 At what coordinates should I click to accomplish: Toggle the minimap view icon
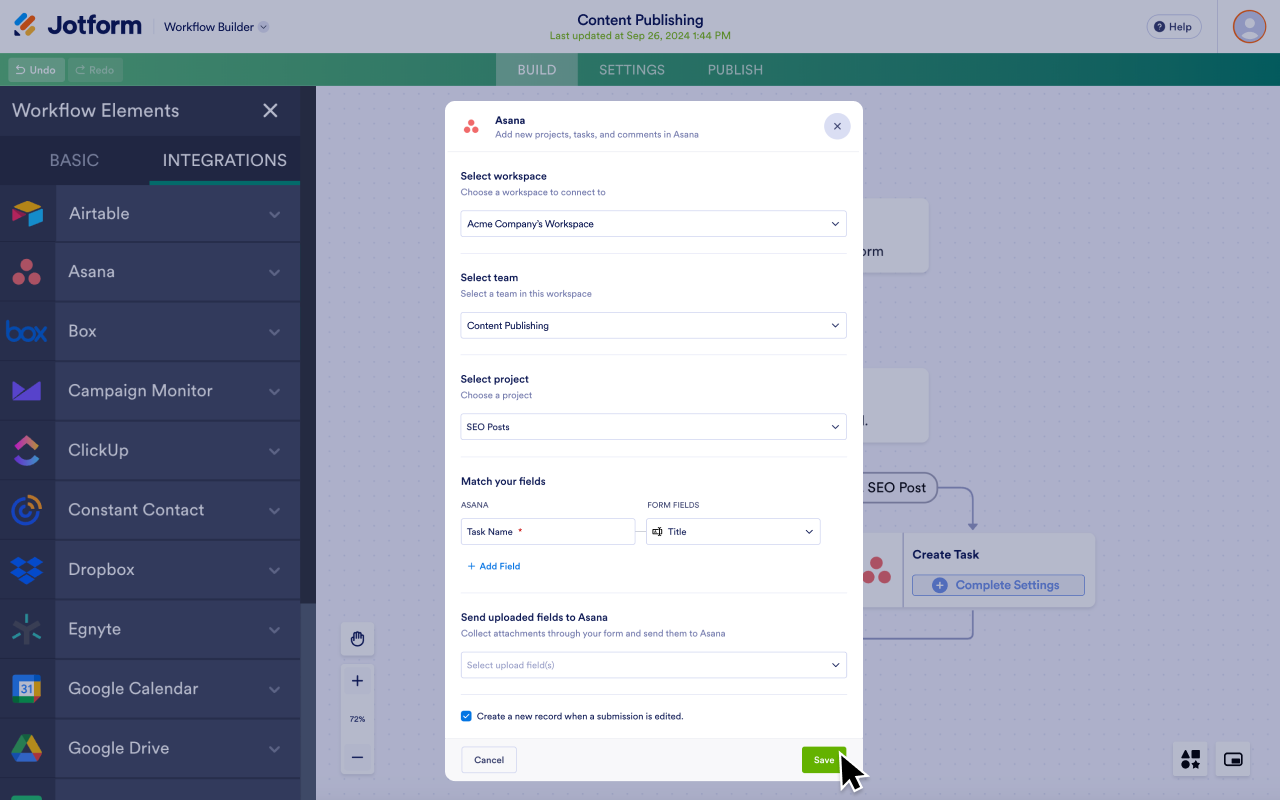[x=1233, y=760]
